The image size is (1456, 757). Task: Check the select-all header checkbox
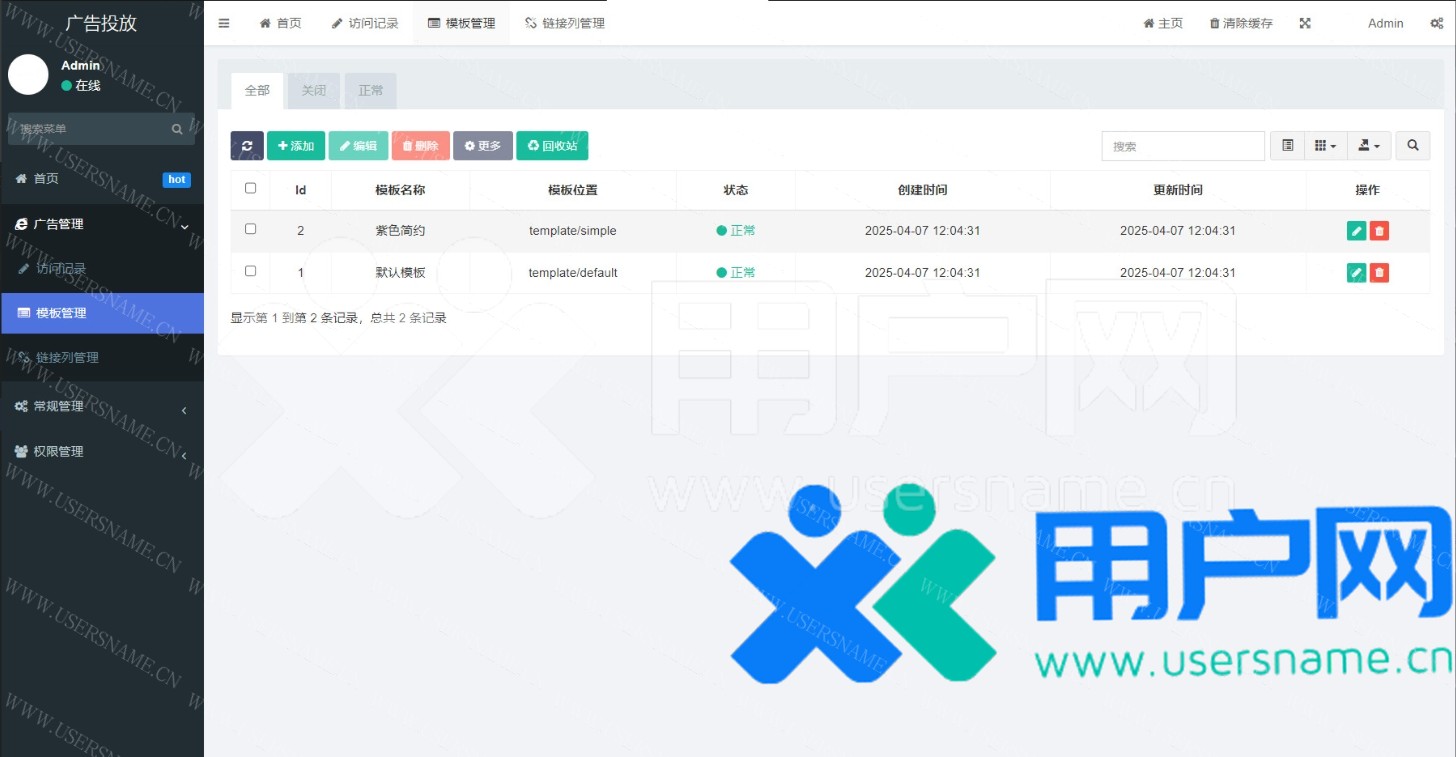click(251, 188)
